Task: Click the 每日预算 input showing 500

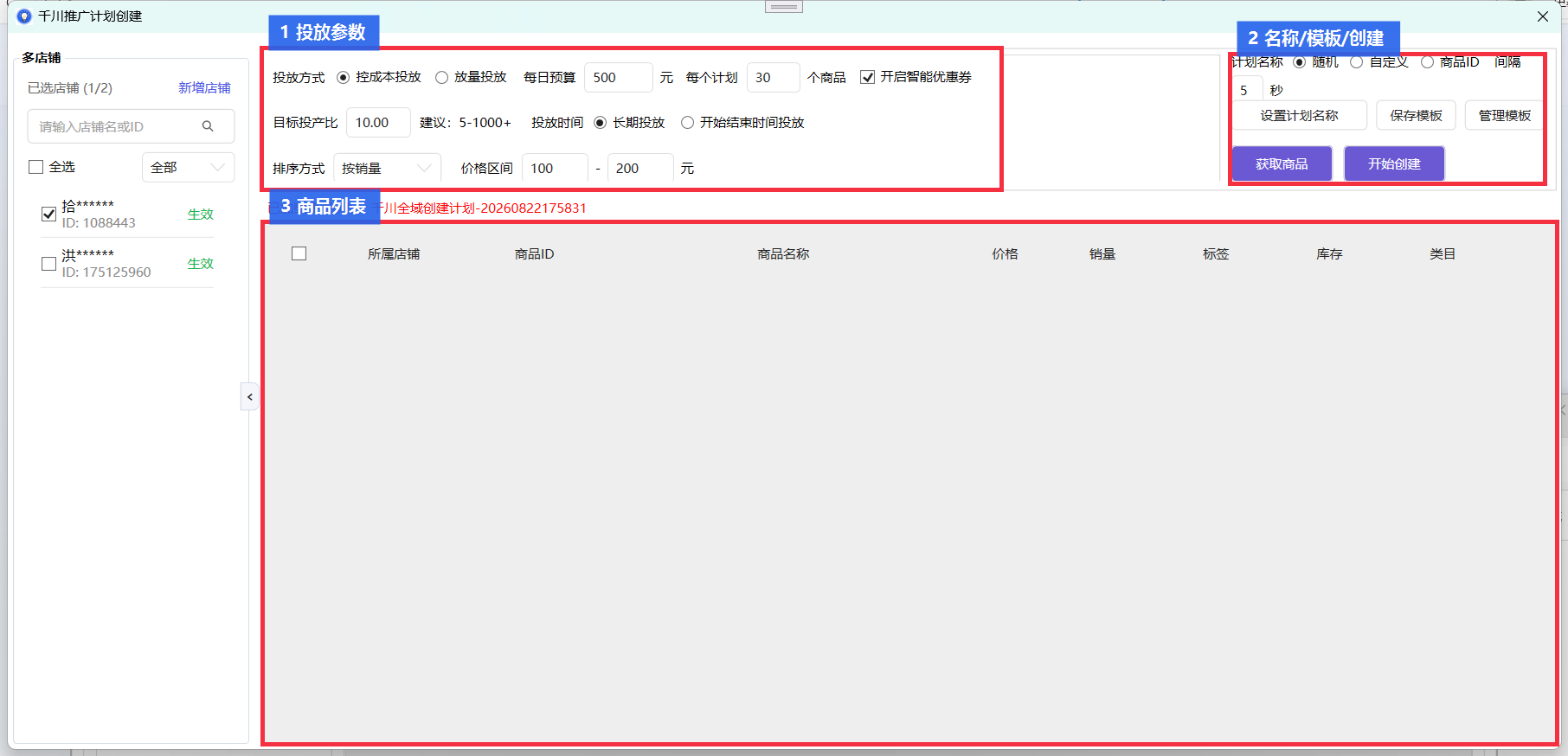Action: click(619, 78)
